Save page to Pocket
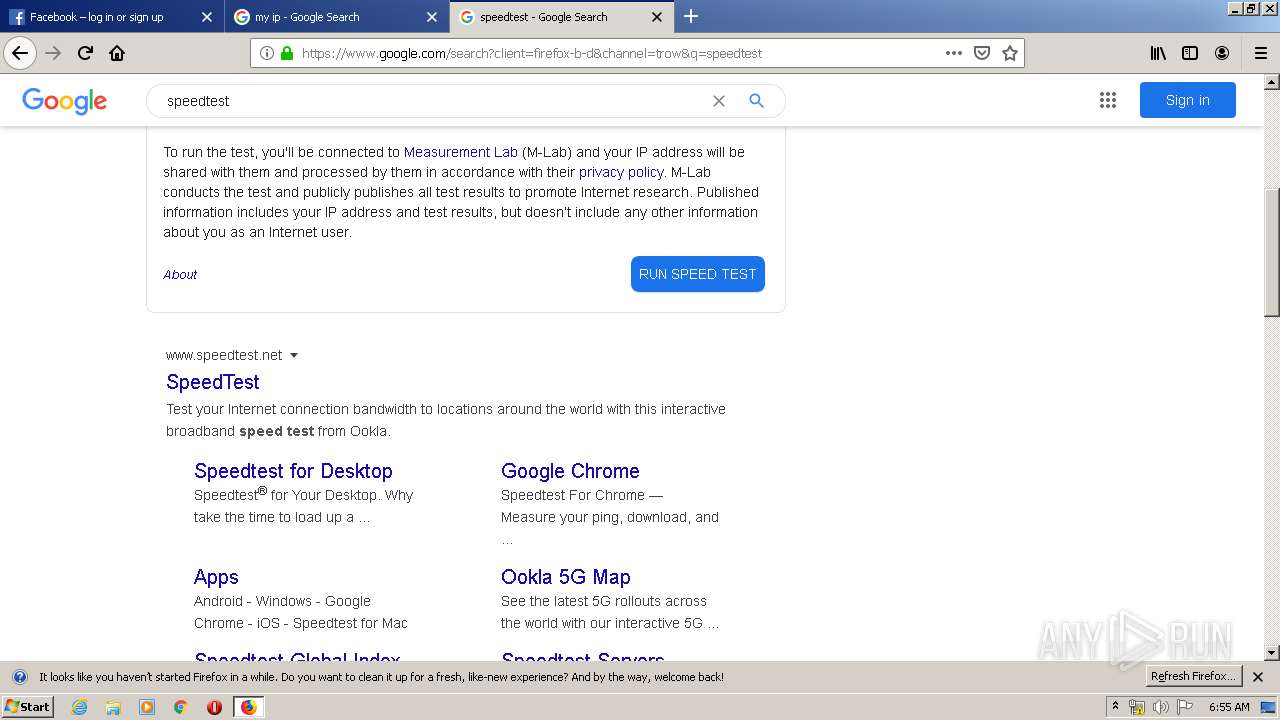1280x720 pixels. (982, 53)
